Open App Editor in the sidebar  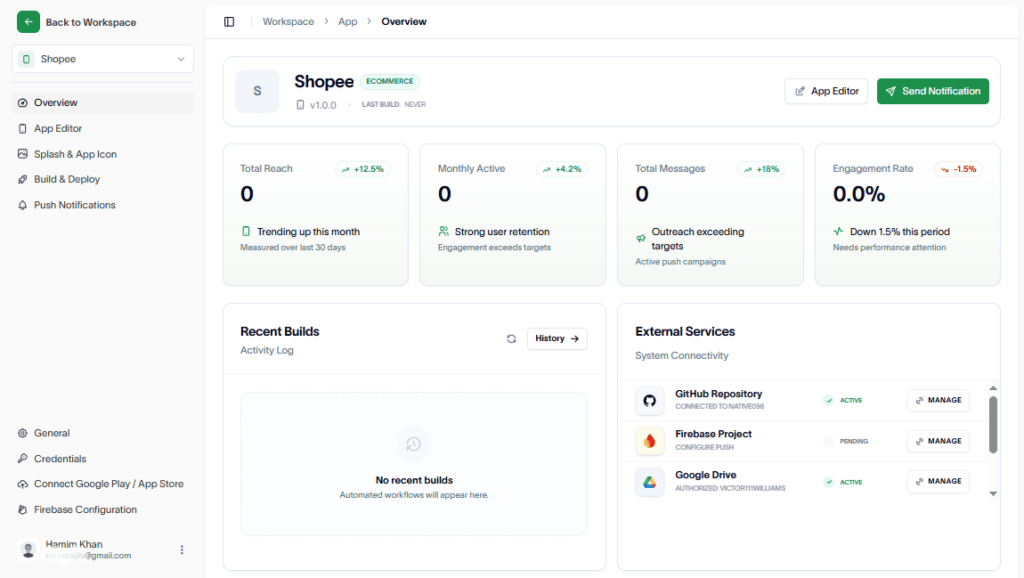103,129
